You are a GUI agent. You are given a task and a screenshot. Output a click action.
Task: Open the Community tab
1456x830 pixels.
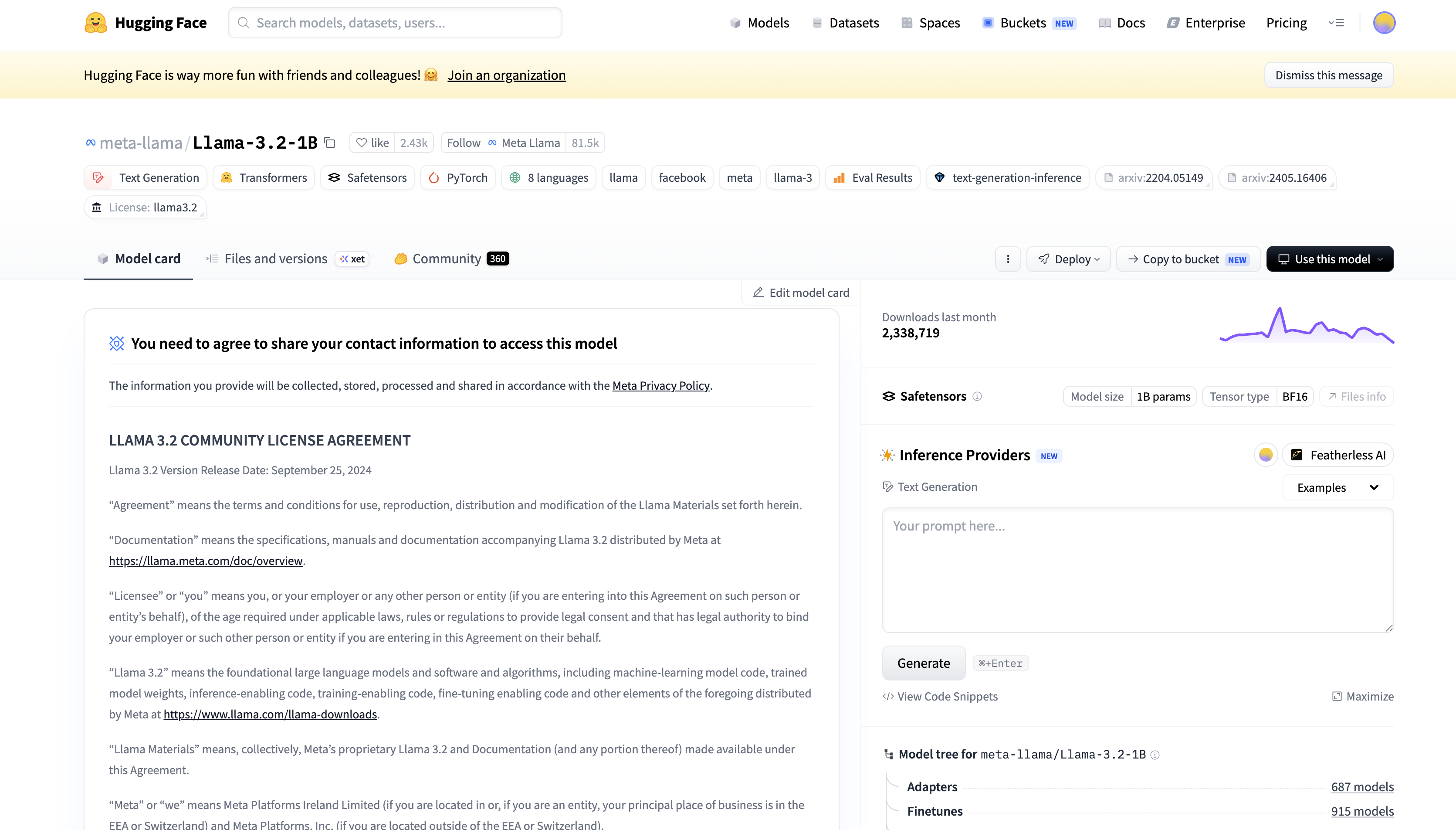pos(451,259)
